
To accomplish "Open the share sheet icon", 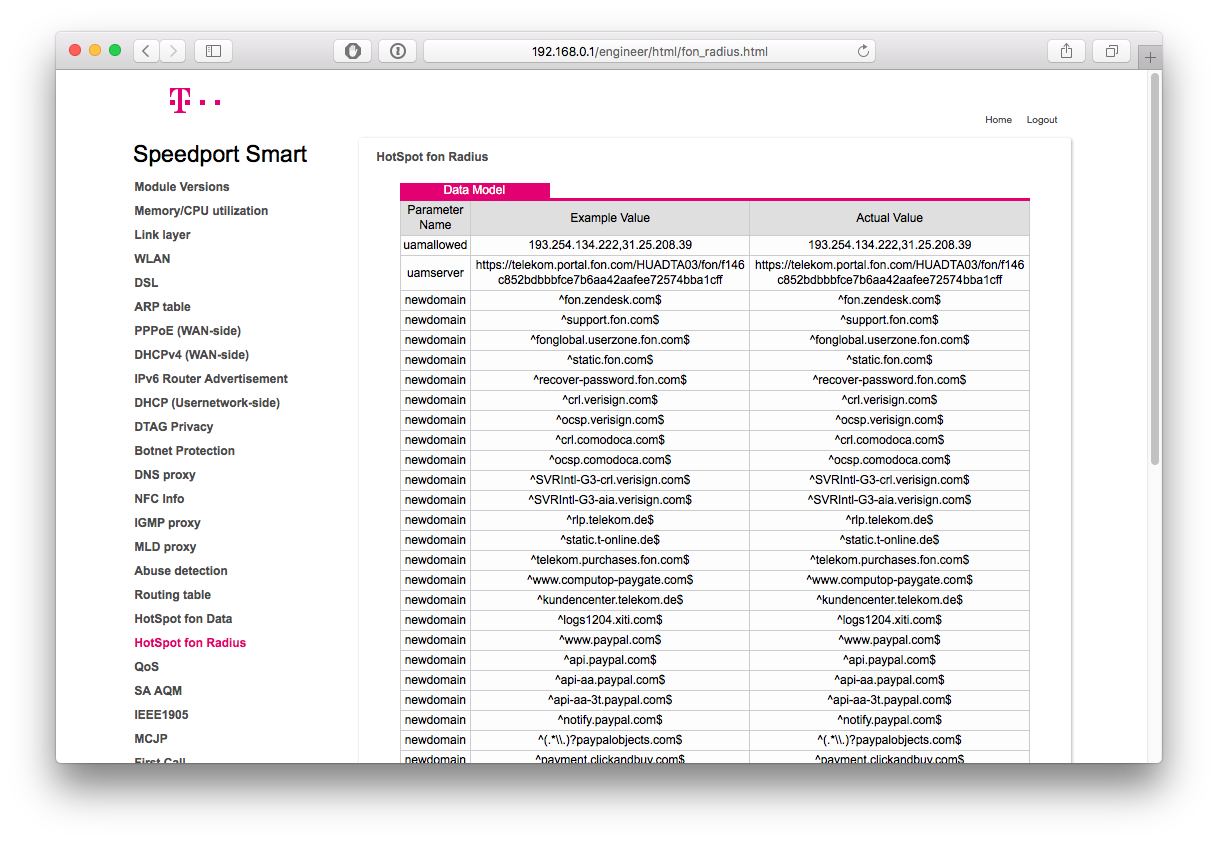I will [x=1066, y=50].
